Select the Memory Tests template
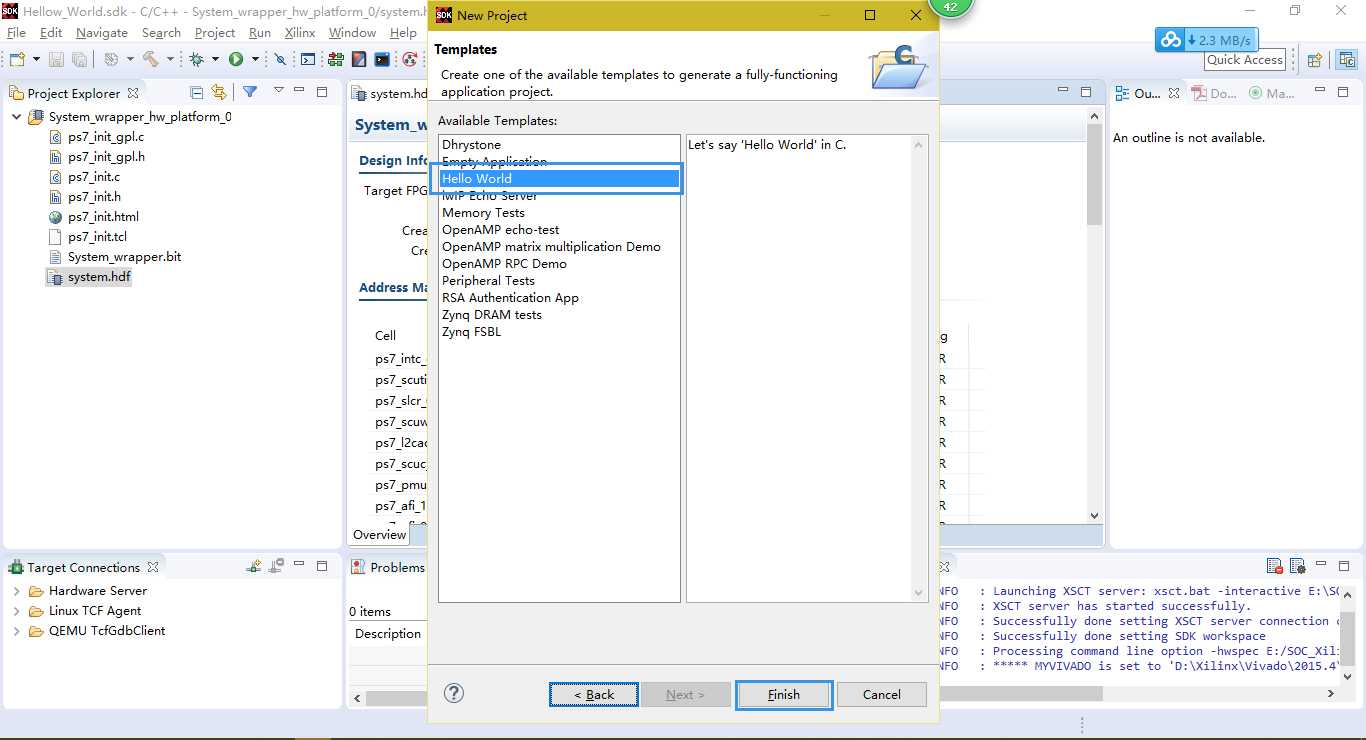Screen dimensions: 1366x740 (483, 213)
